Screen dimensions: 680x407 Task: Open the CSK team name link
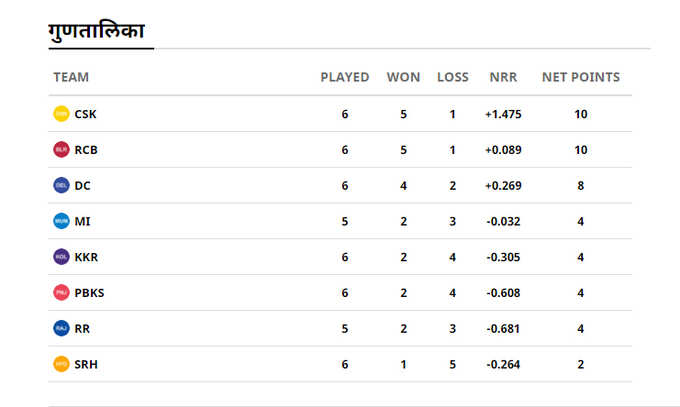[x=85, y=114]
